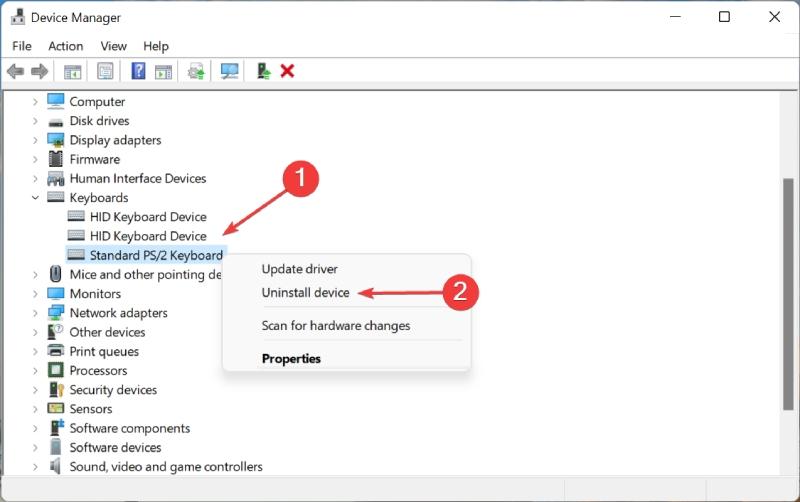This screenshot has width=800, height=502.
Task: Click Scan for hardware changes monitor icon
Action: click(230, 71)
